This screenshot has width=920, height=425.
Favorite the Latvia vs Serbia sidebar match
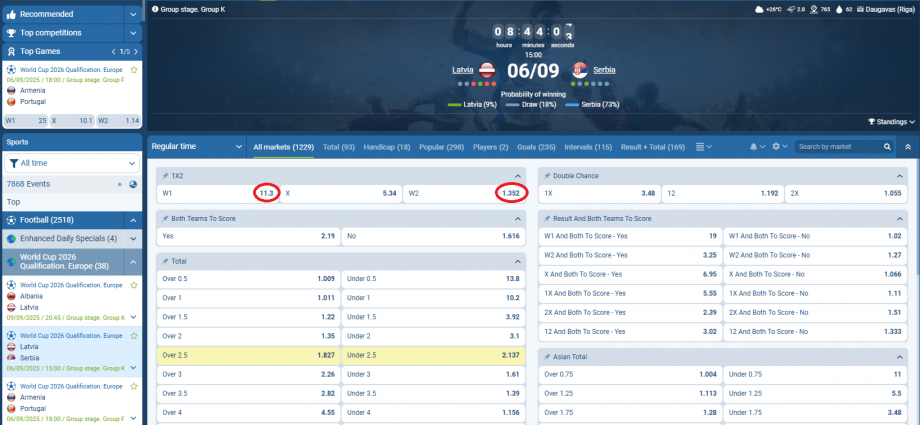[x=134, y=336]
